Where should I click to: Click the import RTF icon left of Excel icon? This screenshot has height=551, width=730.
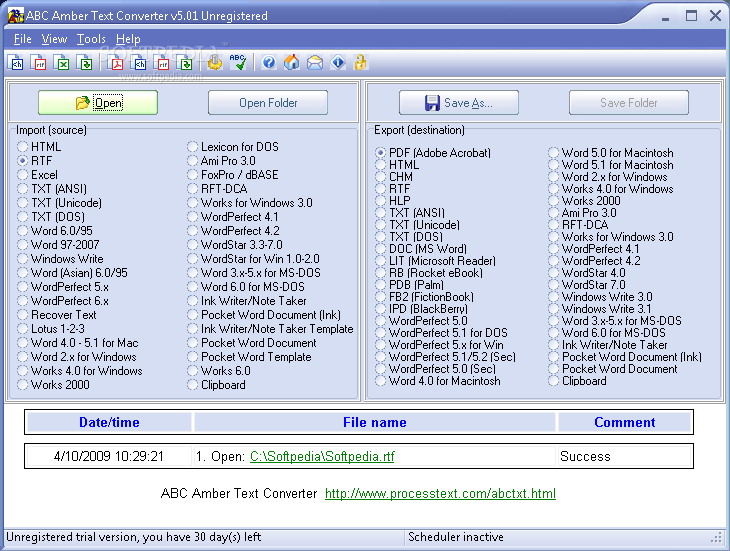pyautogui.click(x=39, y=62)
